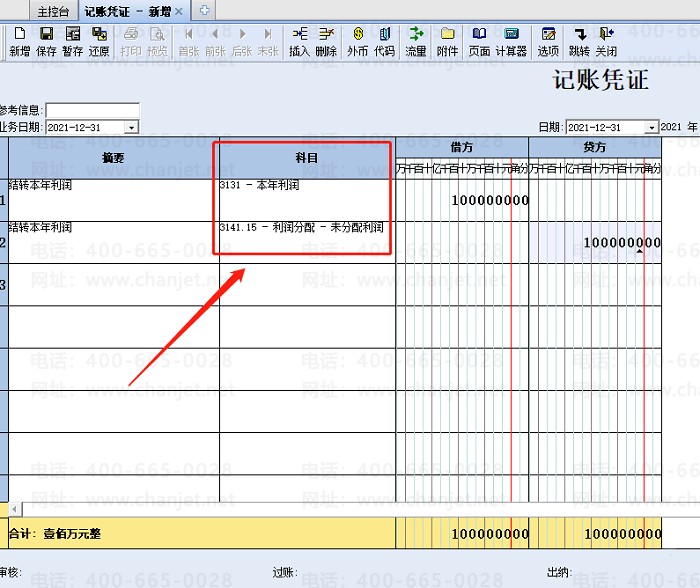Click the 还原 (Restore) toolbar icon
The height and width of the screenshot is (588, 700).
tap(99, 40)
